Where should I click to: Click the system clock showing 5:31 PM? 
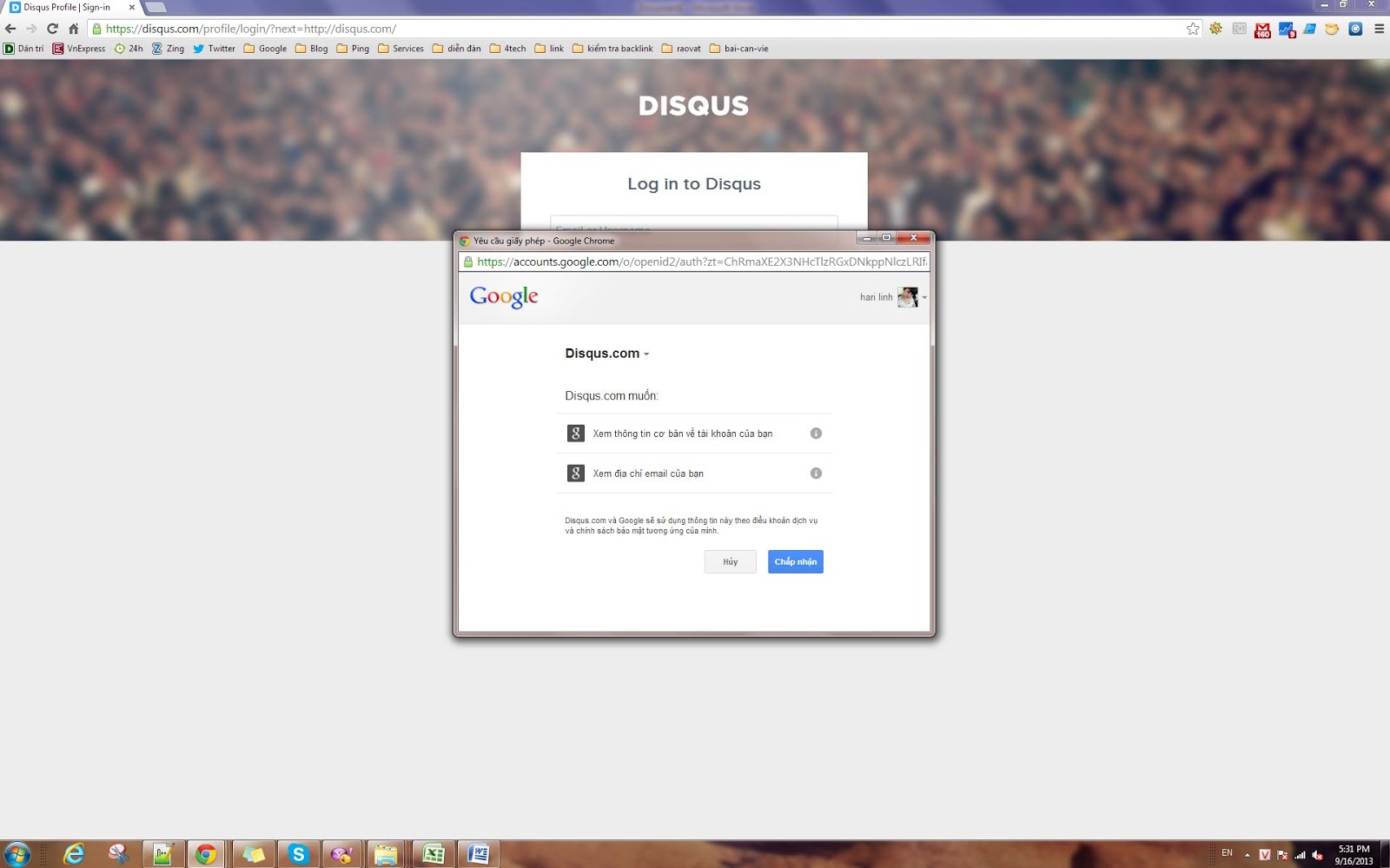click(x=1354, y=855)
